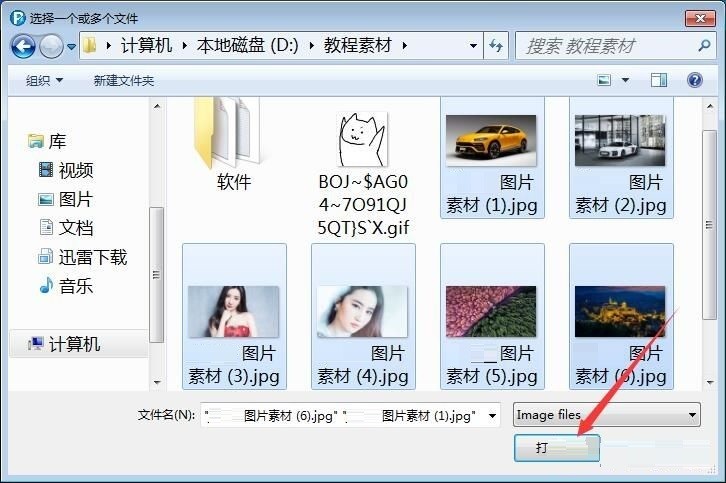Click the dialog title bar app icon
The image size is (726, 483).
click(18, 18)
